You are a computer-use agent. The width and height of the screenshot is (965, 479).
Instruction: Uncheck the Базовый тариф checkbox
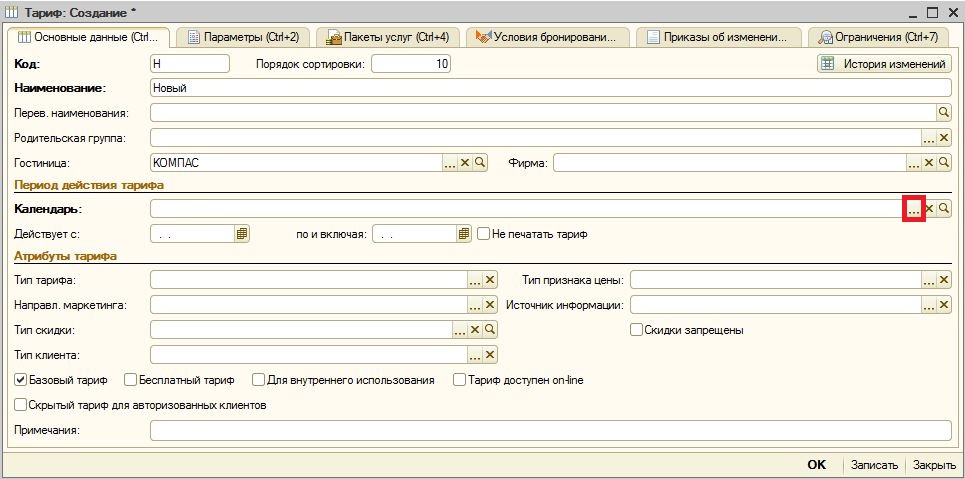[20, 380]
